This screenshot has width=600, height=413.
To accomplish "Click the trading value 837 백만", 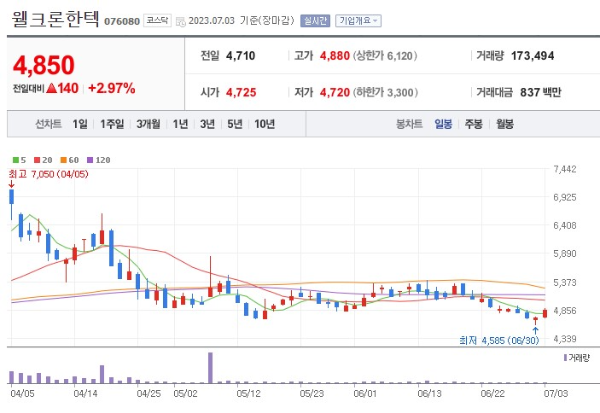I will (540, 93).
